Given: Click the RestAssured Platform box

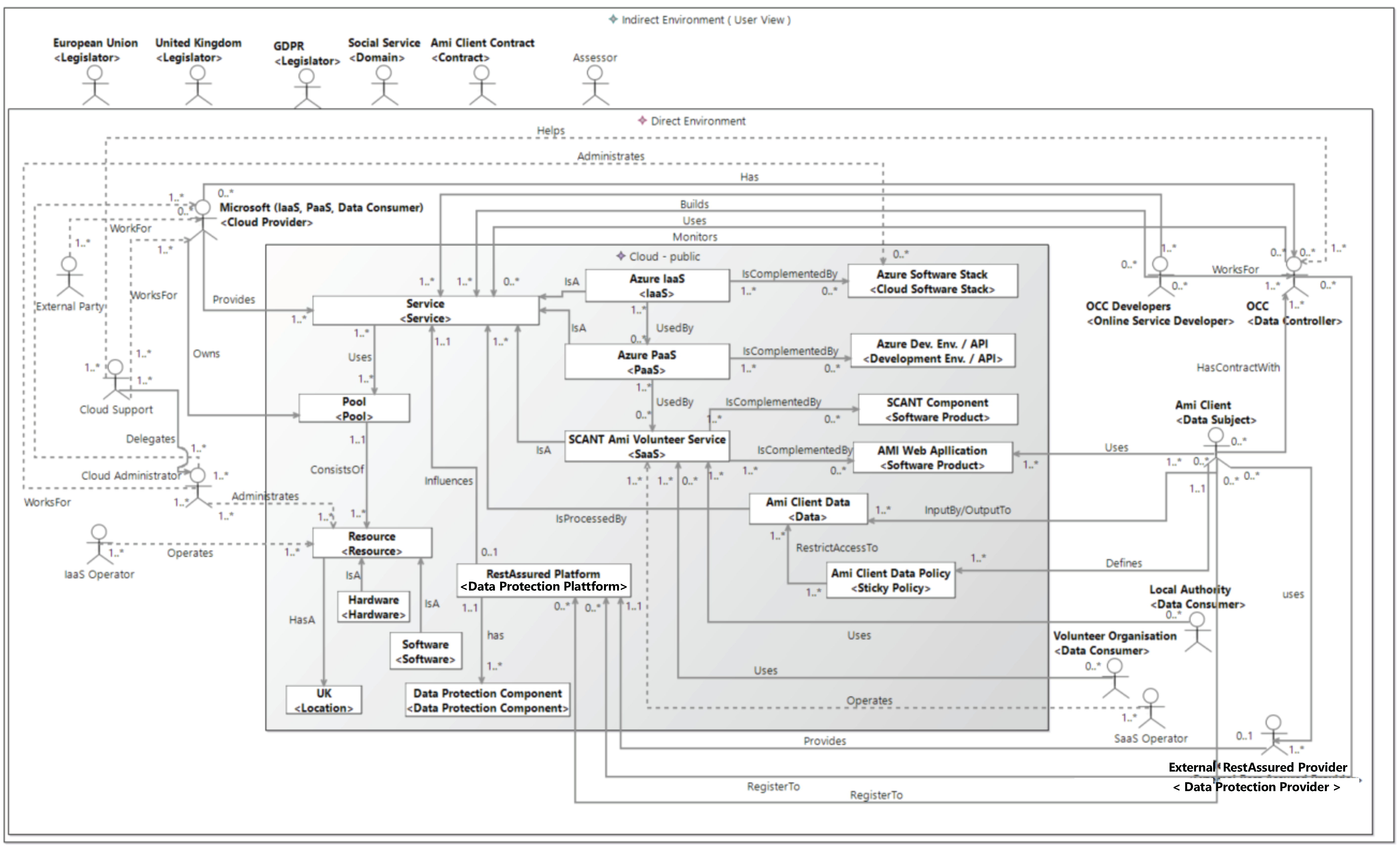Looking at the screenshot, I should tap(543, 580).
